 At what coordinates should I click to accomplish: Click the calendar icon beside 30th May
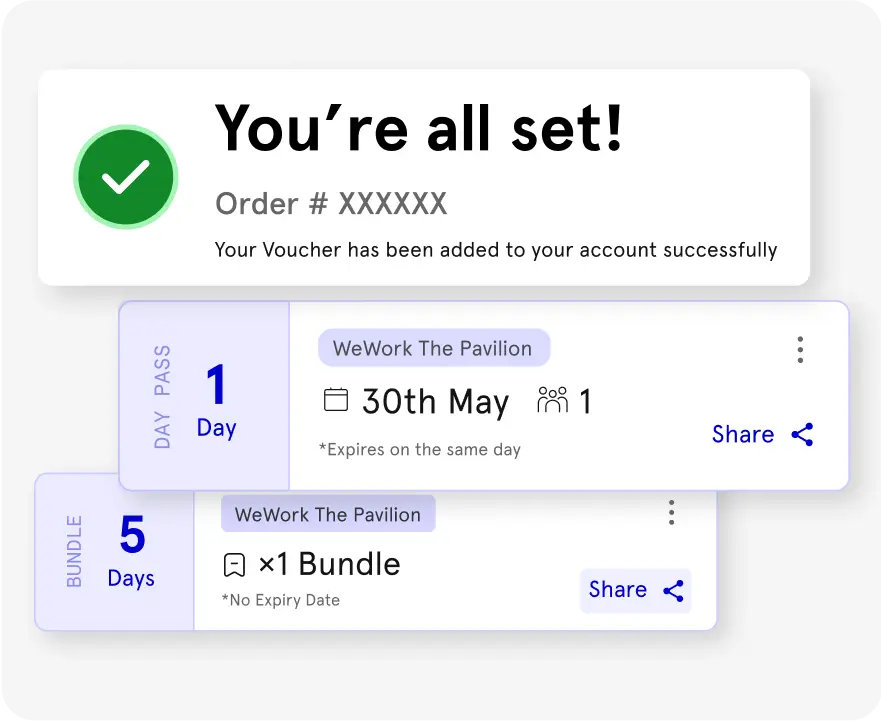[x=336, y=401]
